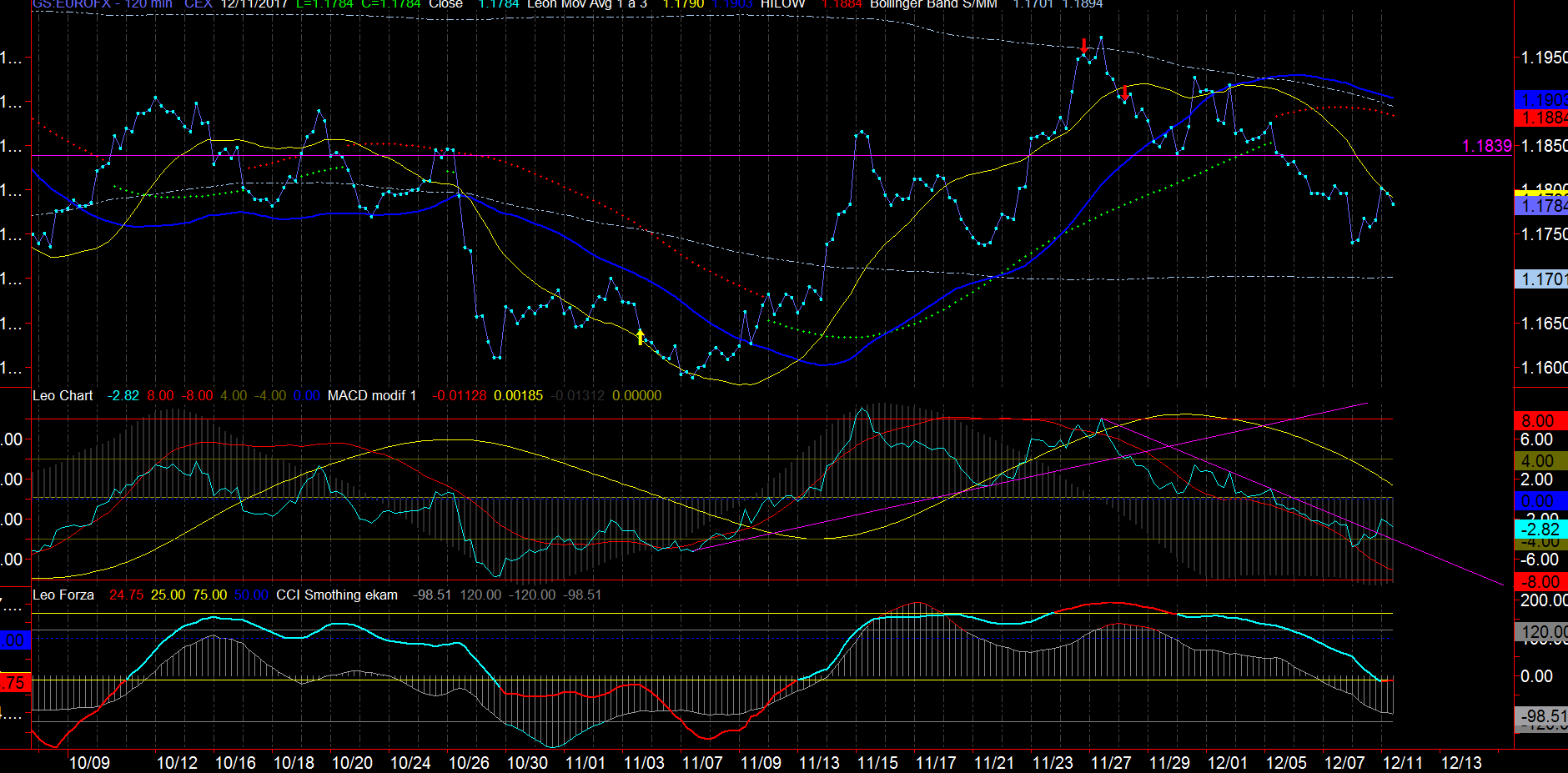
Task: Click the 1.1894 Bollinger value in header
Action: pos(1083,4)
